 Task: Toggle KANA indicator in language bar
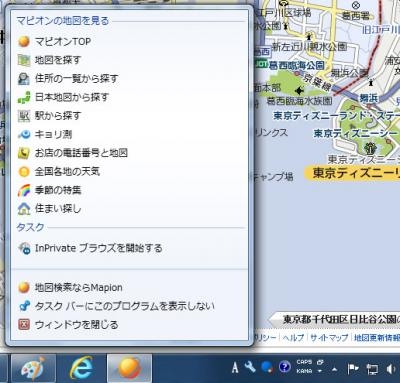pyautogui.click(x=304, y=371)
